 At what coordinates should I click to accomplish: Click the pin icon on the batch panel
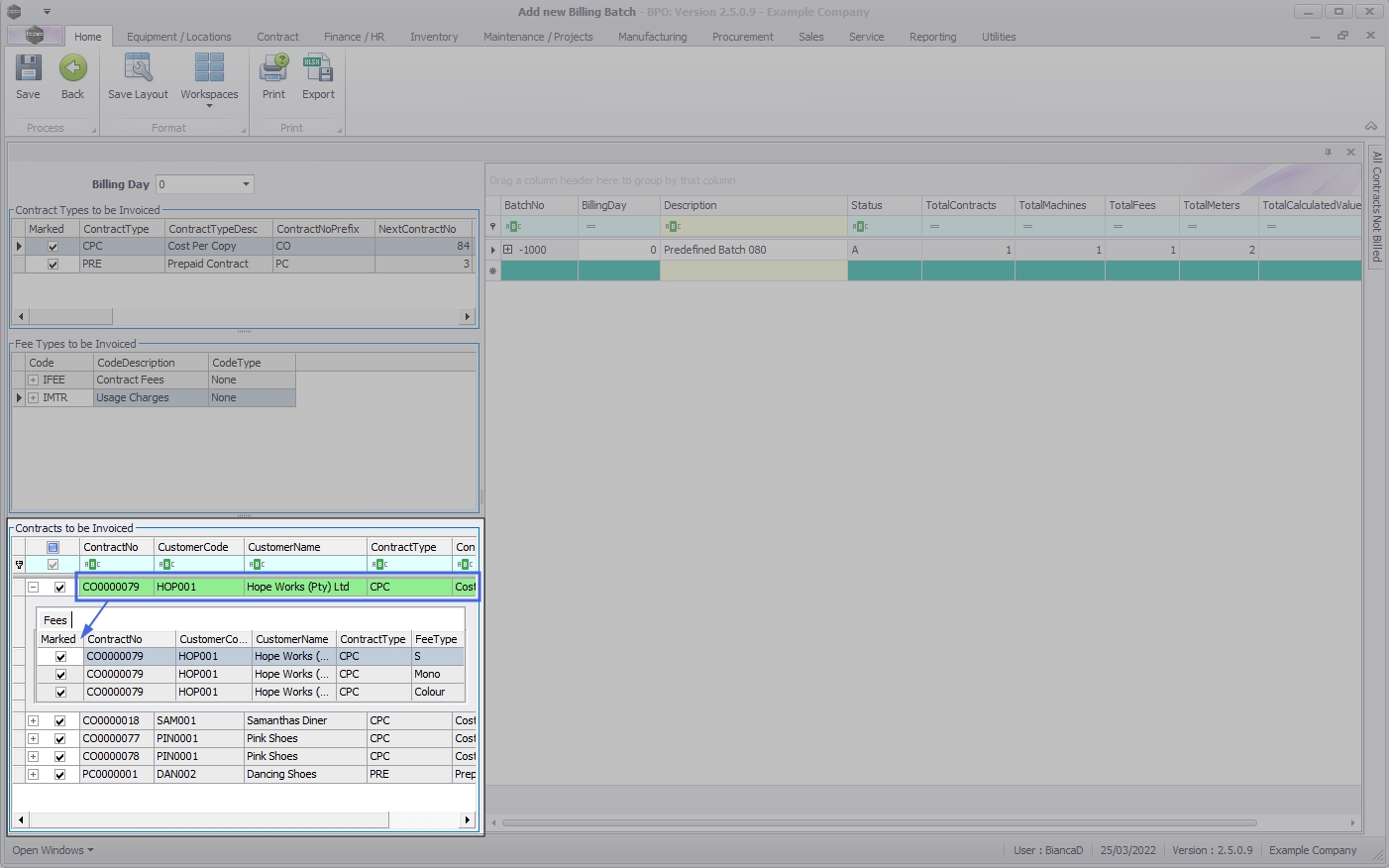[1328, 153]
